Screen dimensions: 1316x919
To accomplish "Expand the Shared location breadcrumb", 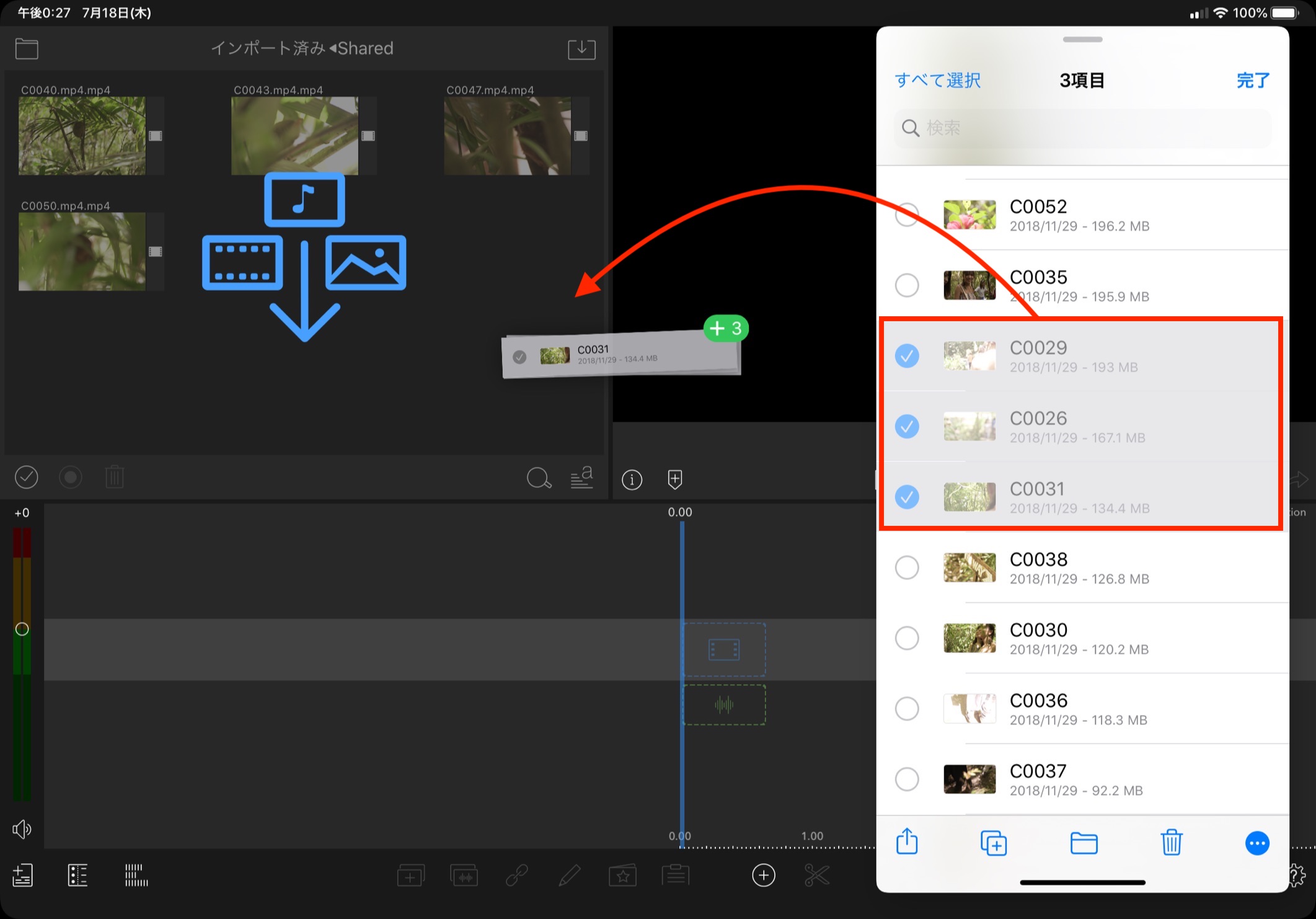I will [361, 48].
